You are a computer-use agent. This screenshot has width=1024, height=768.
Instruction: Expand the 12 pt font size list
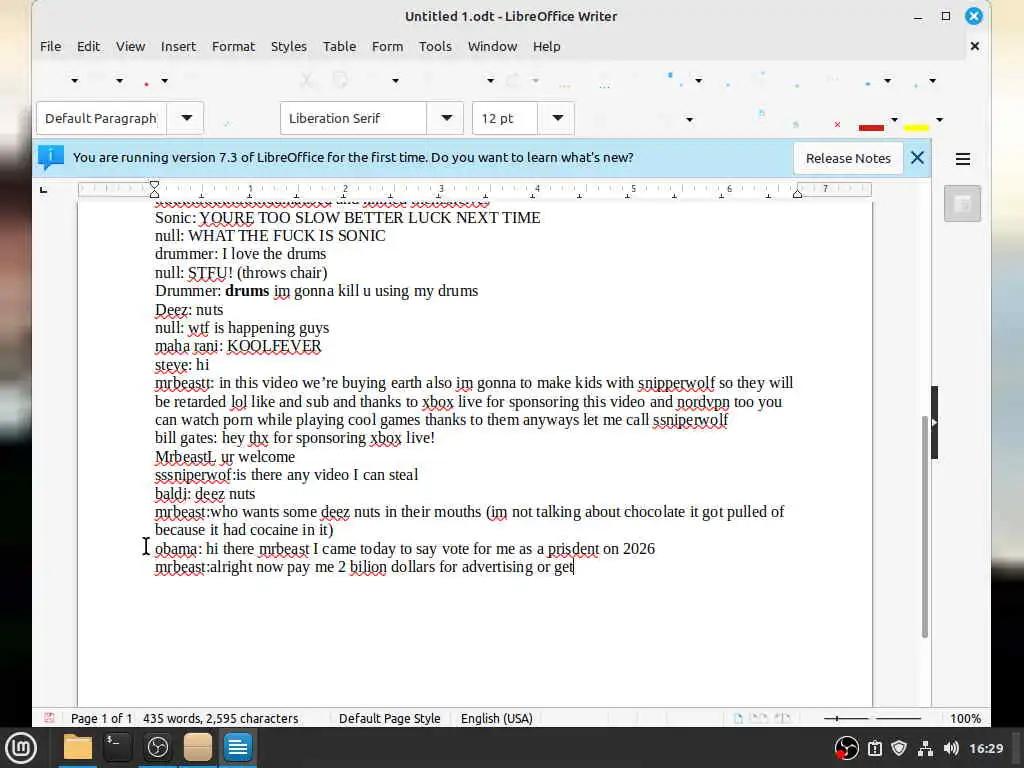(557, 118)
